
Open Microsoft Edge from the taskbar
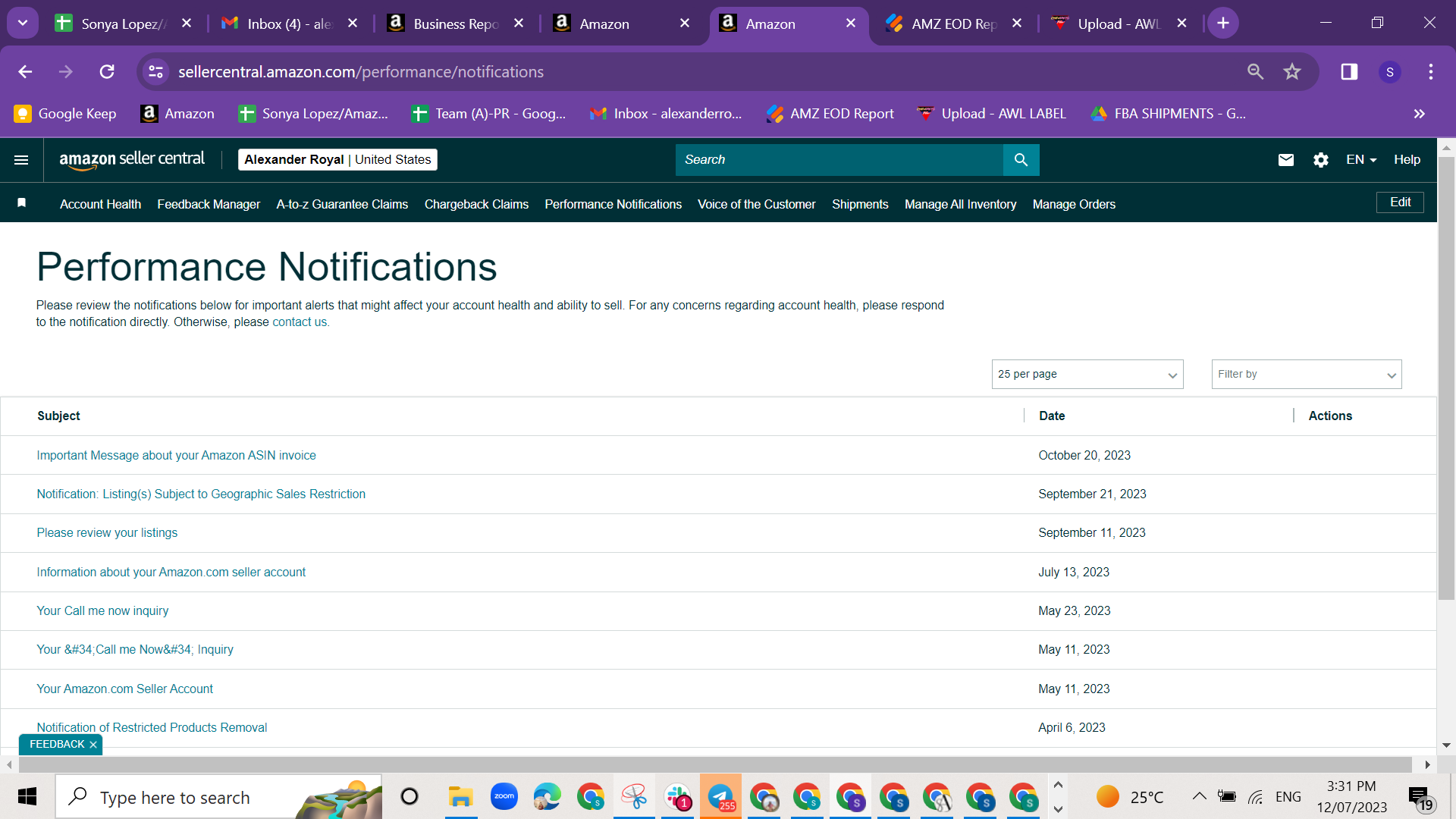(x=547, y=797)
